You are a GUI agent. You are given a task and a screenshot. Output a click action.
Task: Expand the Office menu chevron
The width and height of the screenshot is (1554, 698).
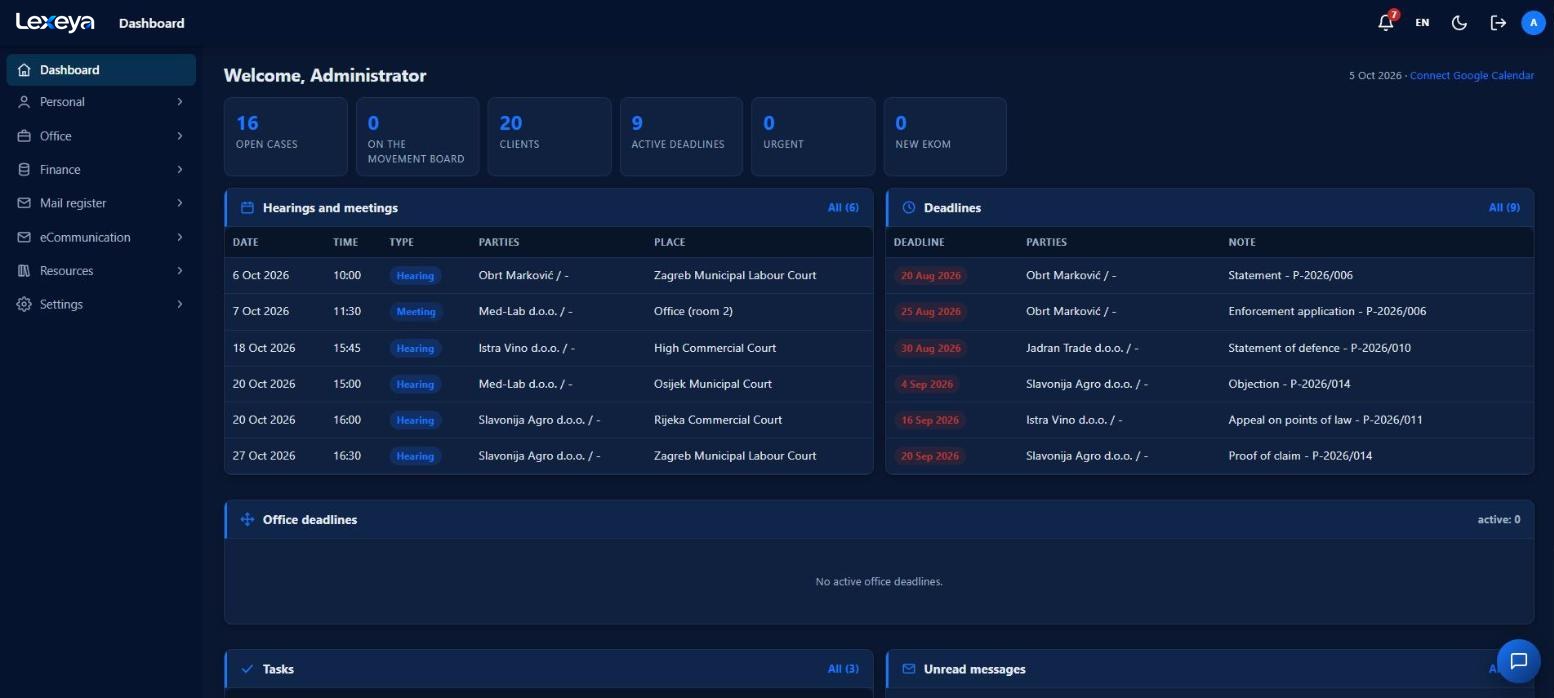point(180,136)
